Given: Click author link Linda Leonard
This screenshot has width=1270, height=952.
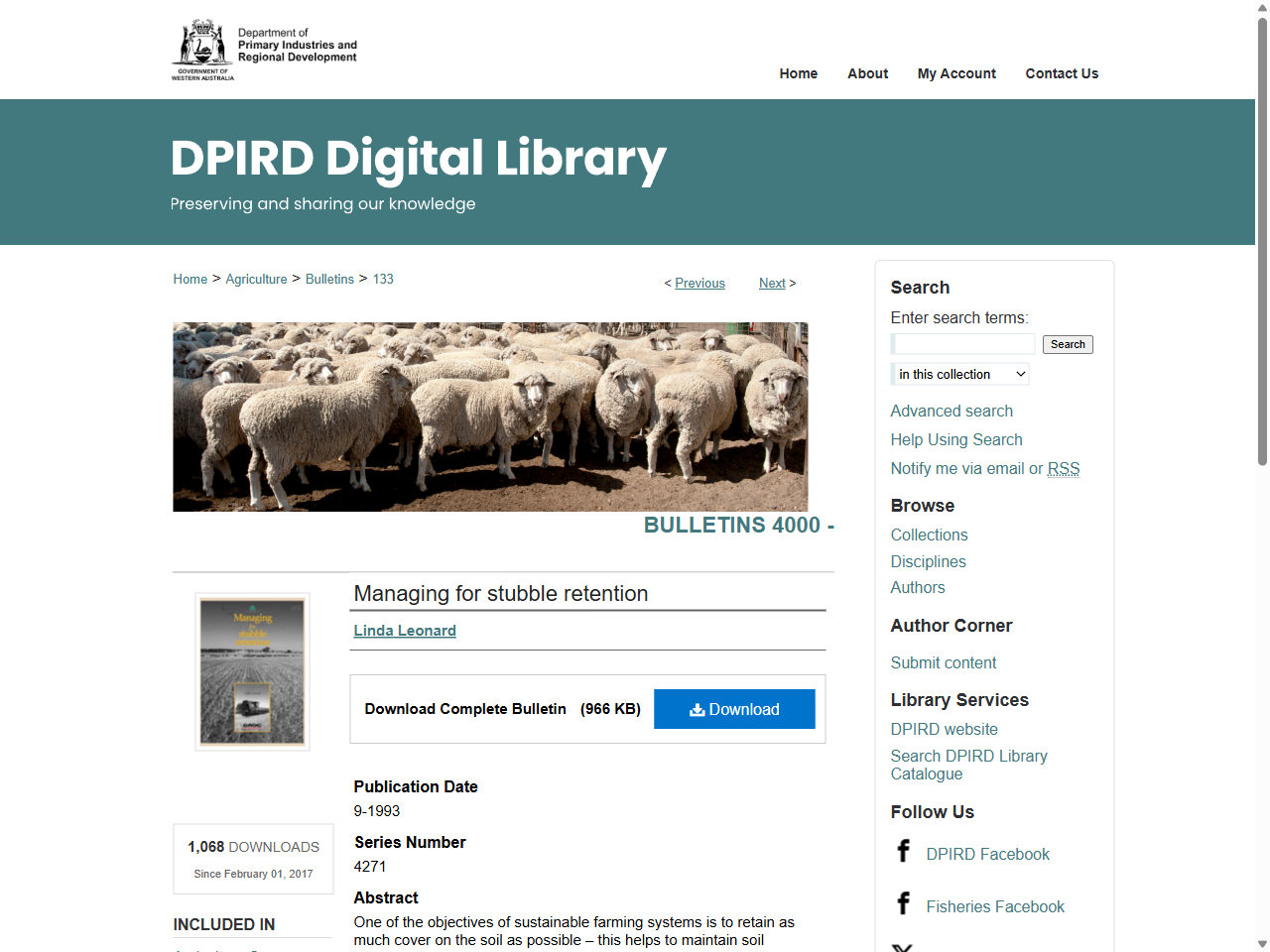Looking at the screenshot, I should pos(405,630).
